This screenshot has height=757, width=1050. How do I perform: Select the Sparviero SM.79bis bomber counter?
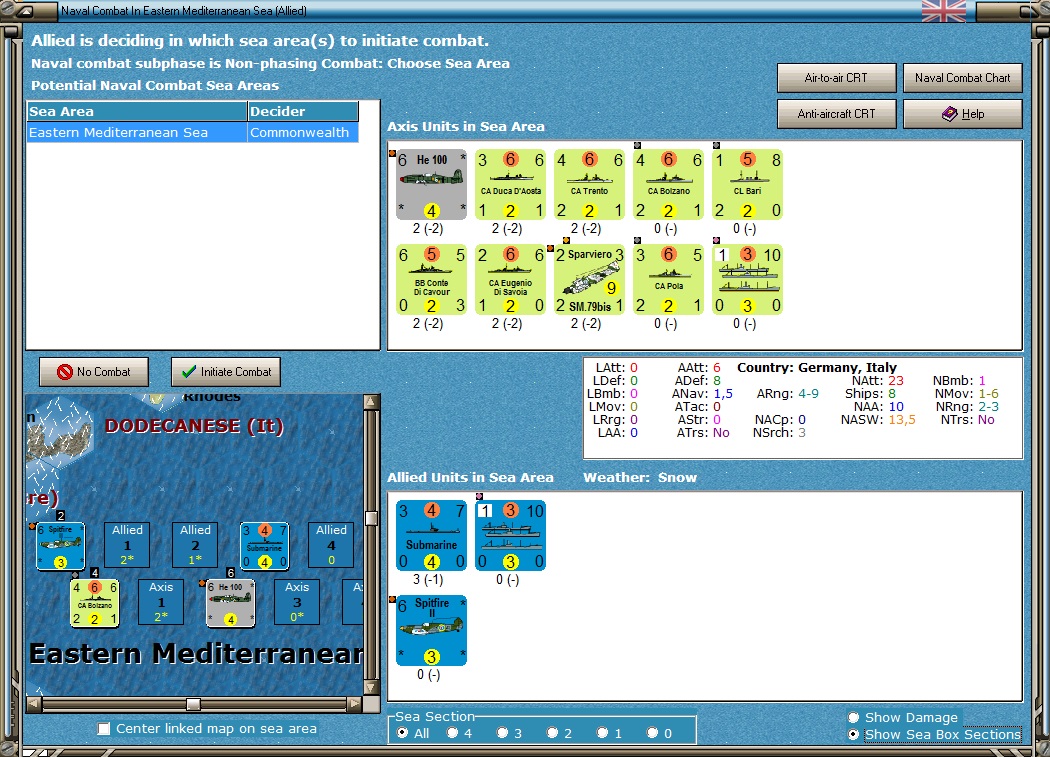point(589,280)
